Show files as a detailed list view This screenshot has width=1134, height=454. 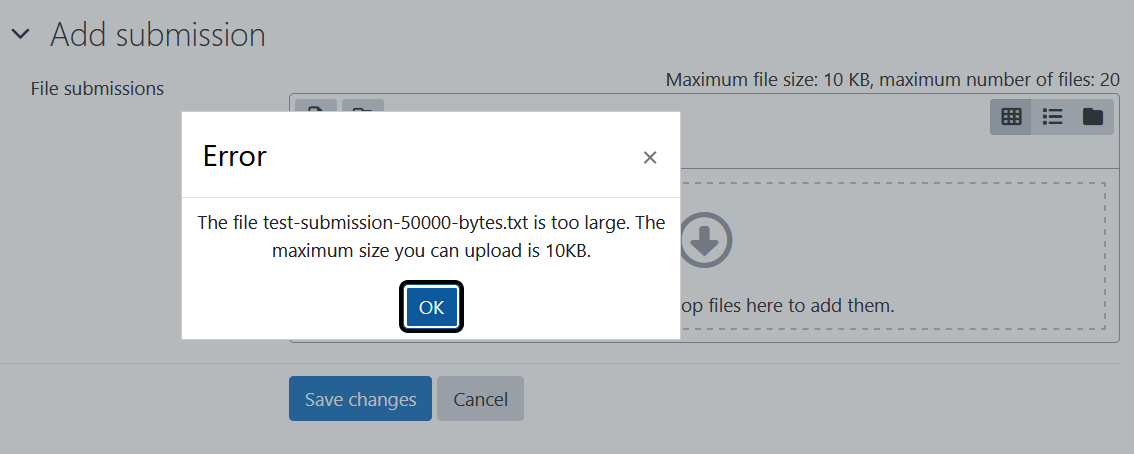pos(1052,116)
